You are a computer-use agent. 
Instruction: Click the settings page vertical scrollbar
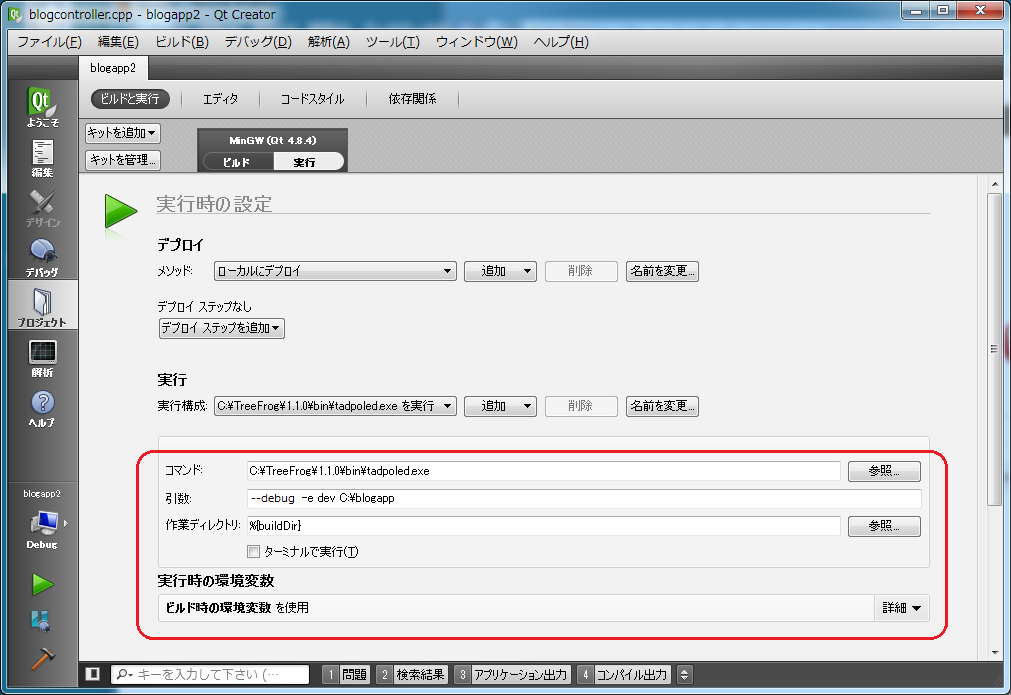tap(994, 349)
